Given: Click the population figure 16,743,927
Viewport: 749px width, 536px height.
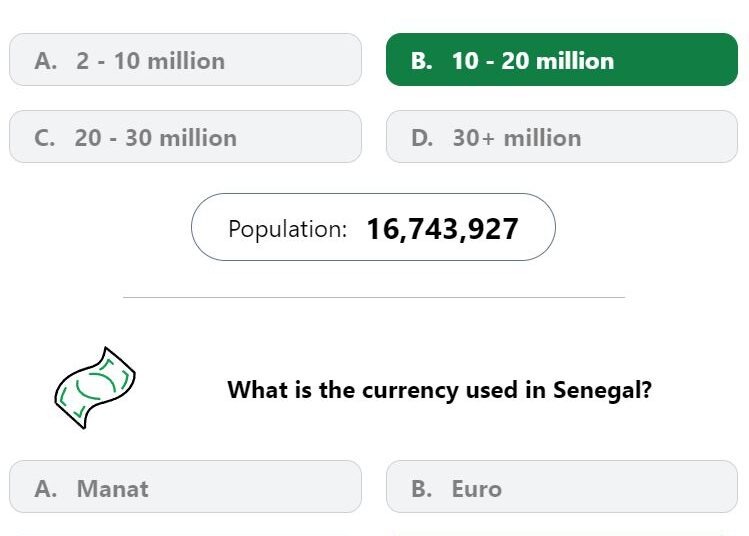Looking at the screenshot, I should click(x=442, y=229).
